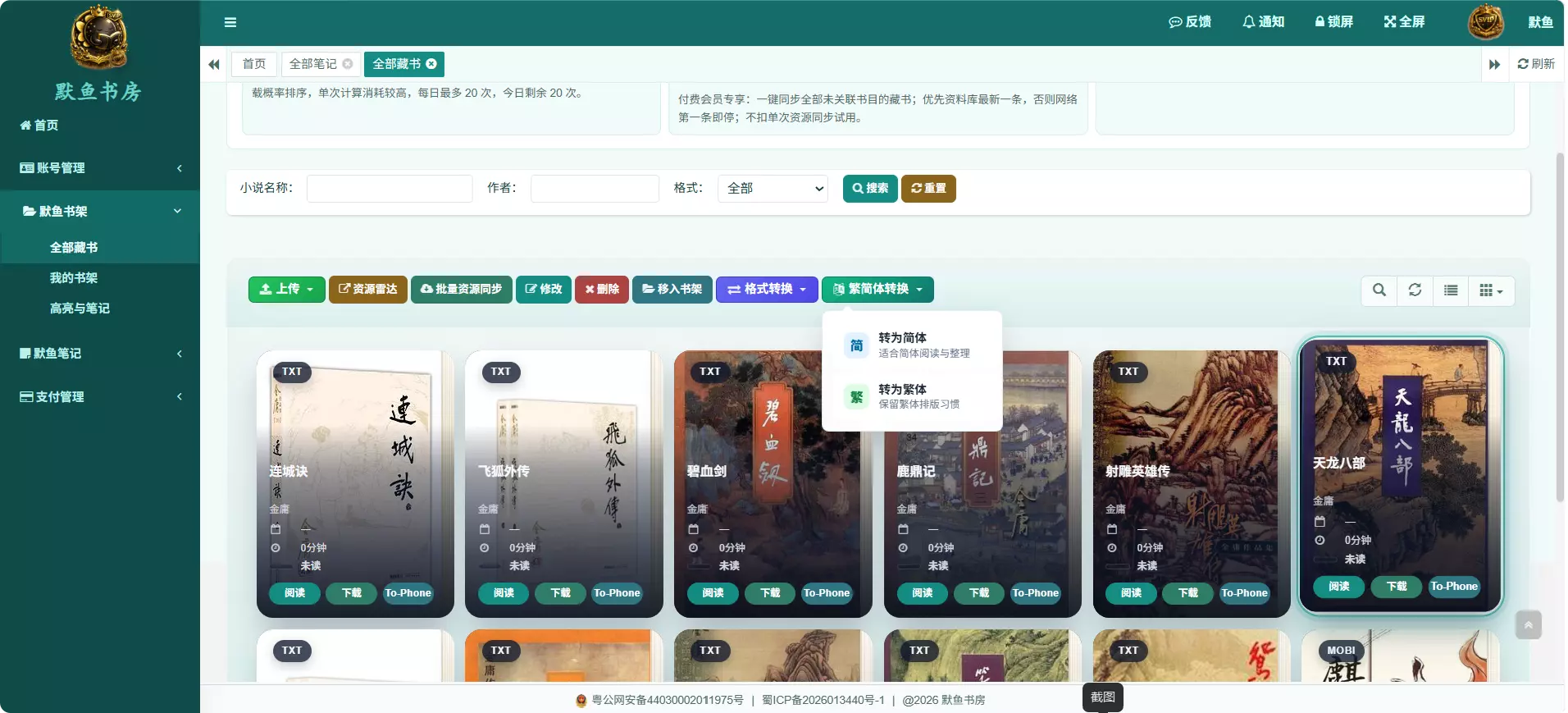The width and height of the screenshot is (1568, 713).
Task: Expand the 默鱼笔记 sidebar menu
Action: click(100, 354)
